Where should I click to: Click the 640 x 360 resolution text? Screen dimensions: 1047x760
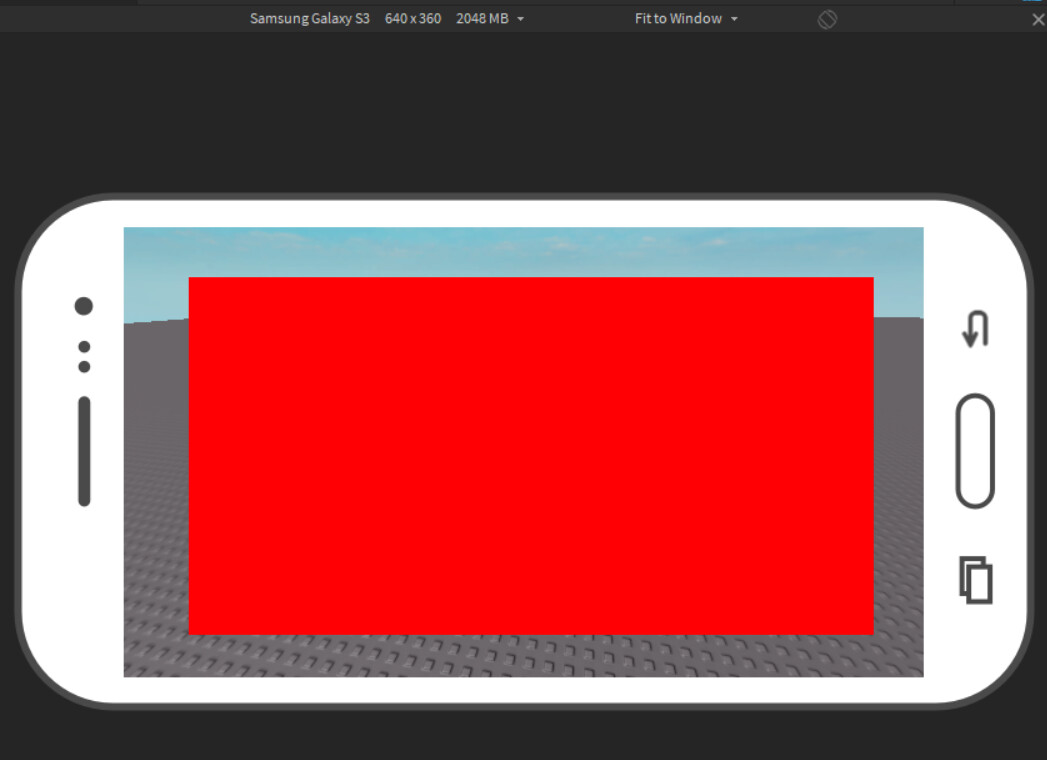coord(413,19)
